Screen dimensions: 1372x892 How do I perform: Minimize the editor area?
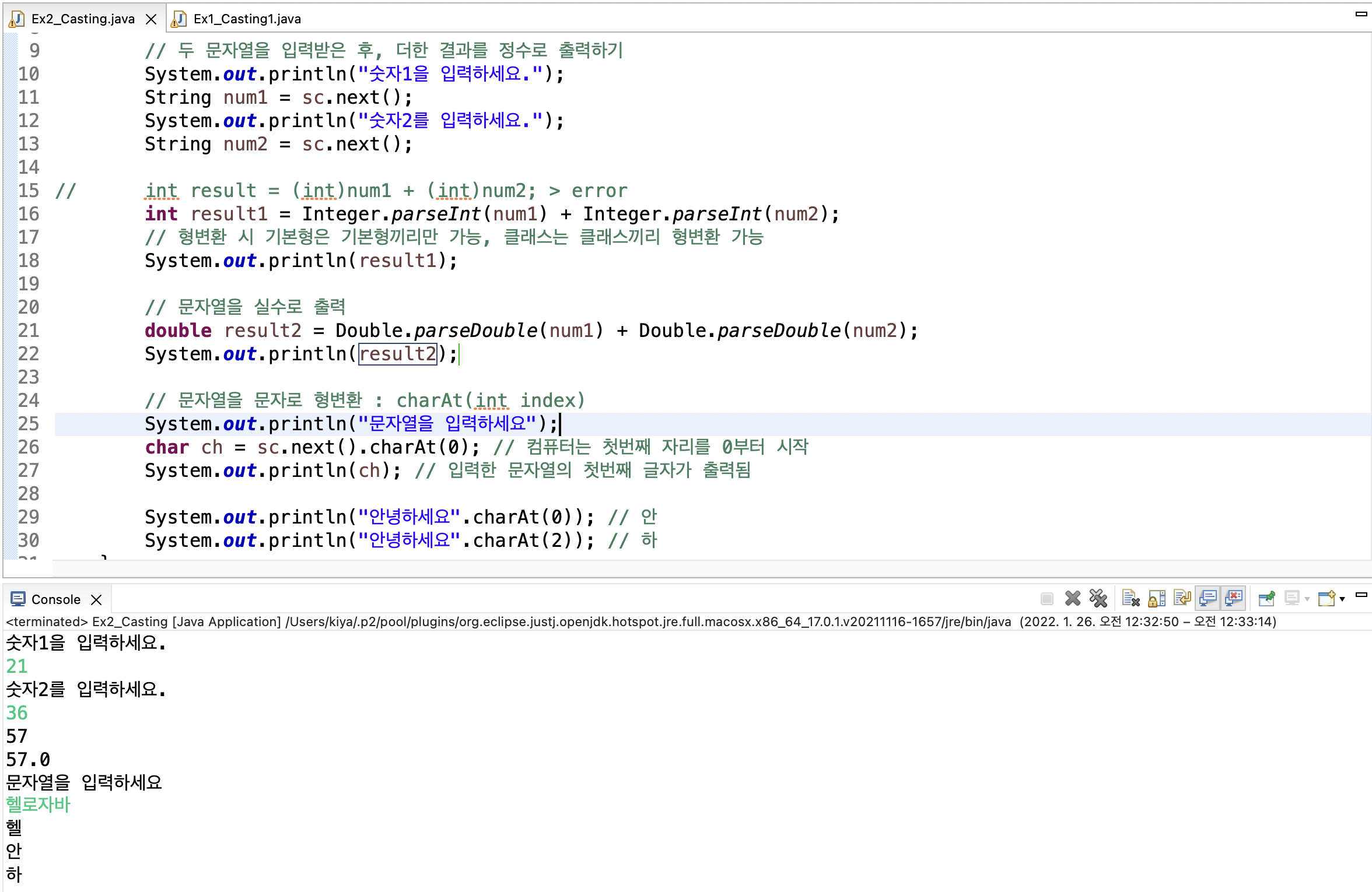point(1361,14)
